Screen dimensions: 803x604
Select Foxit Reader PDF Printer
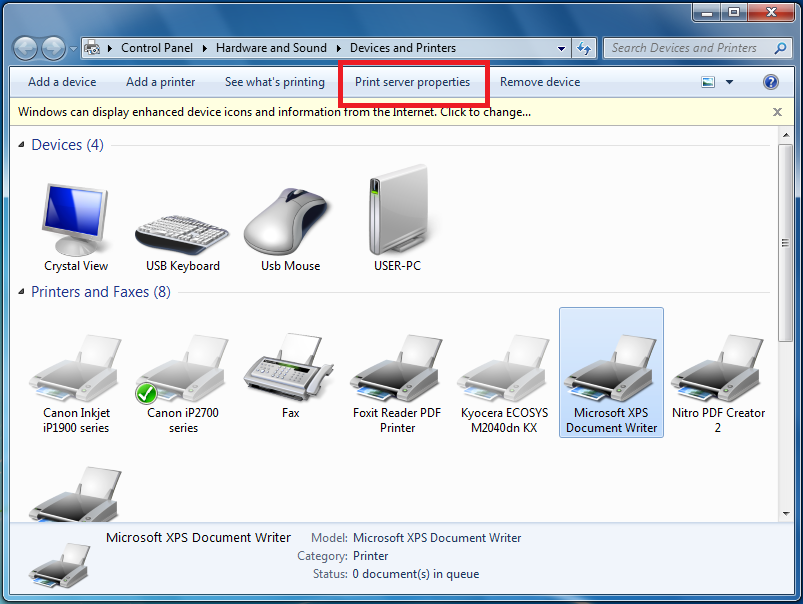click(x=397, y=384)
